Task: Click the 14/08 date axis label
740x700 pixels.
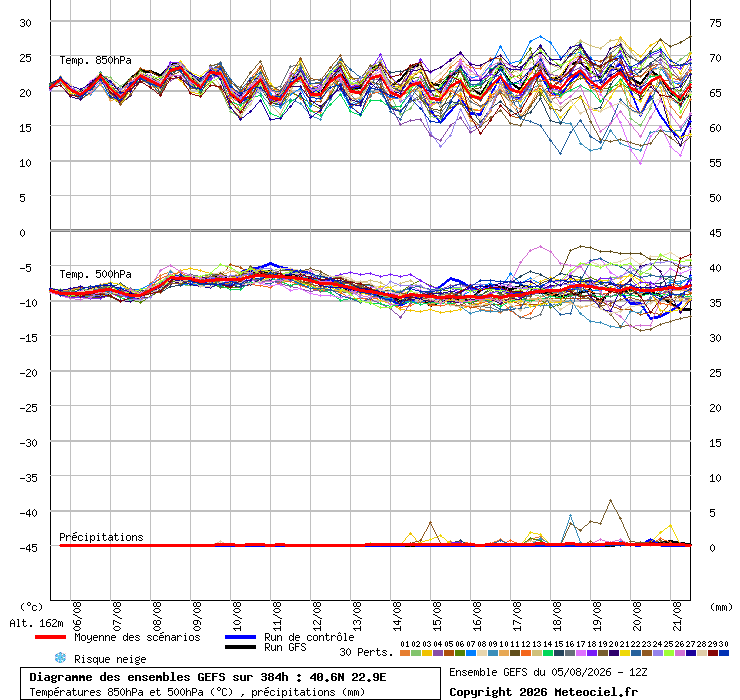Action: pos(397,616)
